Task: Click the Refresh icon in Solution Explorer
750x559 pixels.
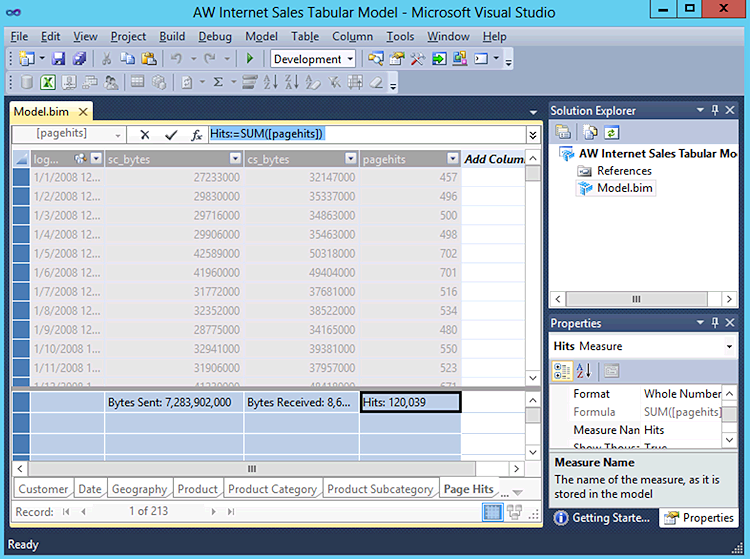Action: (x=609, y=132)
